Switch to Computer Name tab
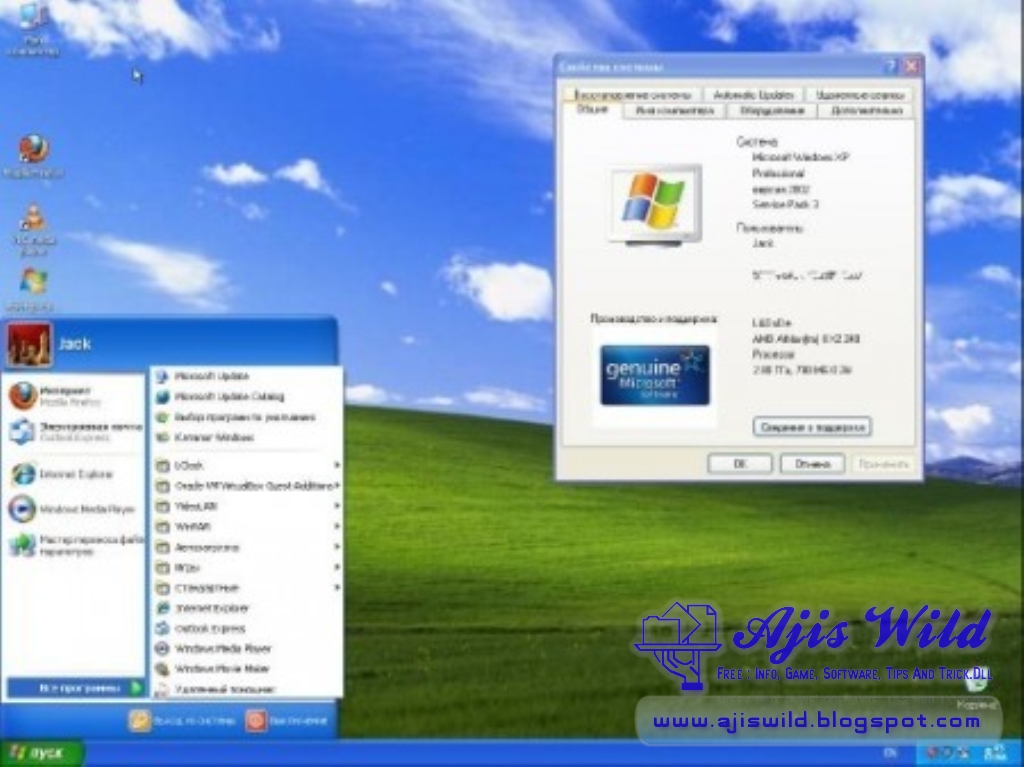Image resolution: width=1024 pixels, height=767 pixels. [x=675, y=110]
